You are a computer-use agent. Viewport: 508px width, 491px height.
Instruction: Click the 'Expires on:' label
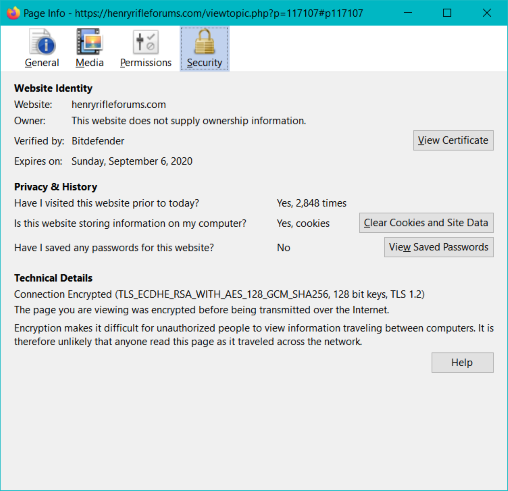coord(38,161)
